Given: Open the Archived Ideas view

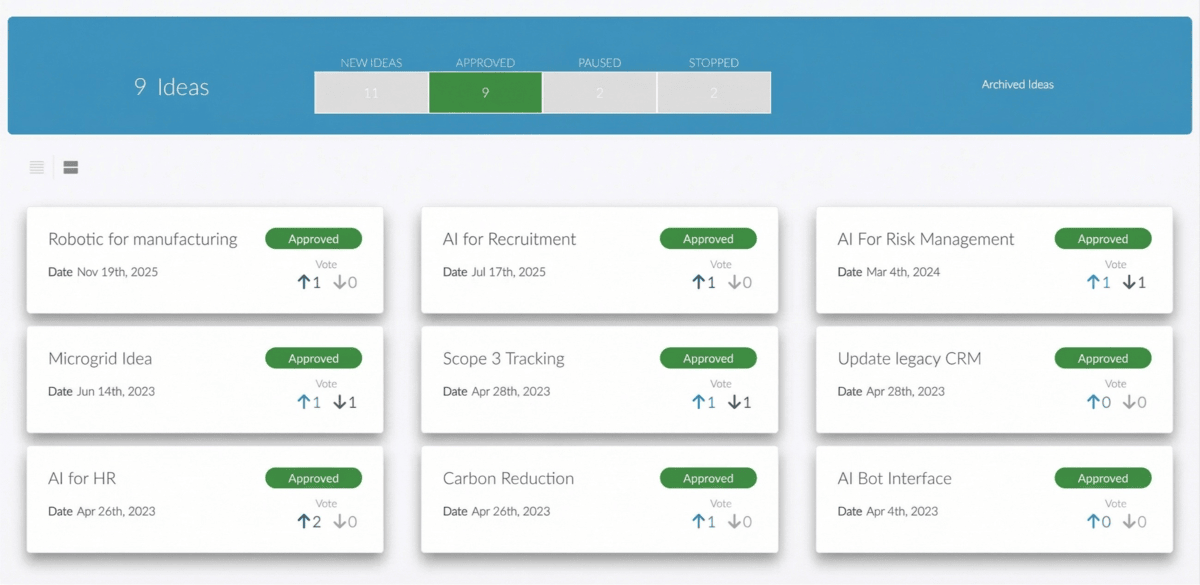Looking at the screenshot, I should pyautogui.click(x=1017, y=85).
